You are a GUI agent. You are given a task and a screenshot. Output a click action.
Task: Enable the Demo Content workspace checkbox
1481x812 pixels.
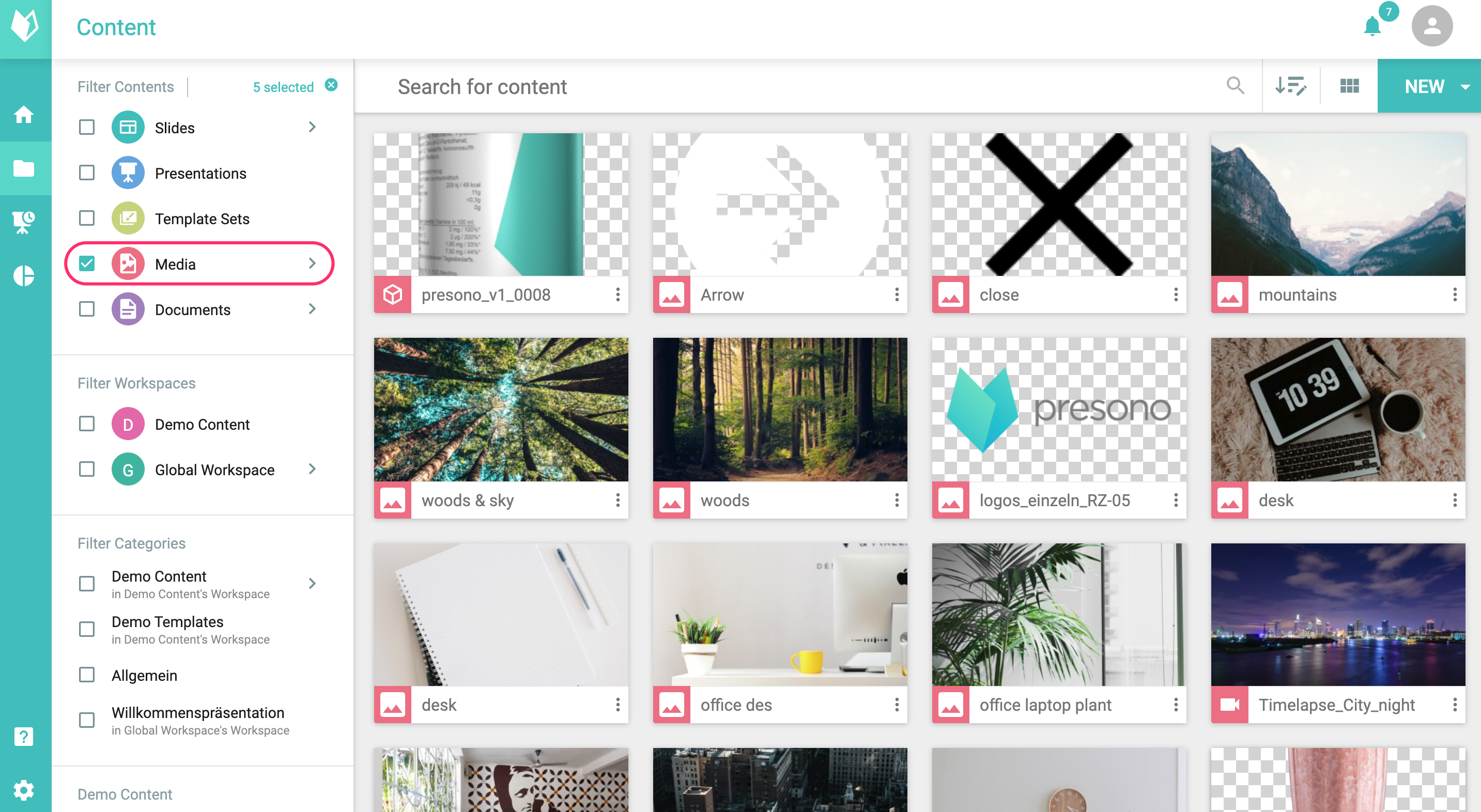click(x=87, y=424)
